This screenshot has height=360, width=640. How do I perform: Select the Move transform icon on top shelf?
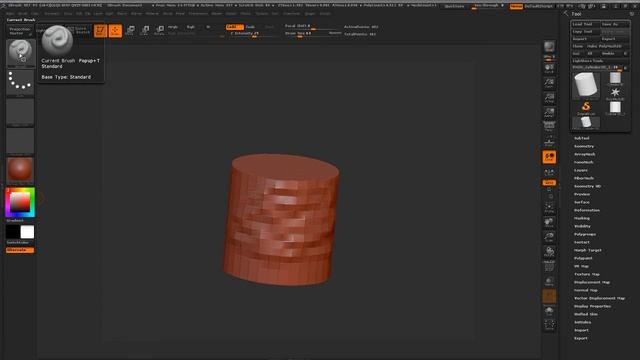pyautogui.click(x=130, y=31)
